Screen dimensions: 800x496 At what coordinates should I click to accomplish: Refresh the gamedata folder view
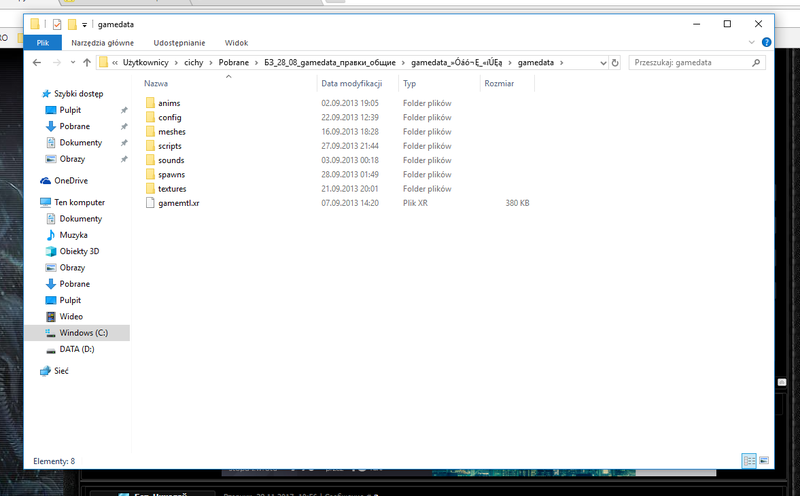point(614,62)
